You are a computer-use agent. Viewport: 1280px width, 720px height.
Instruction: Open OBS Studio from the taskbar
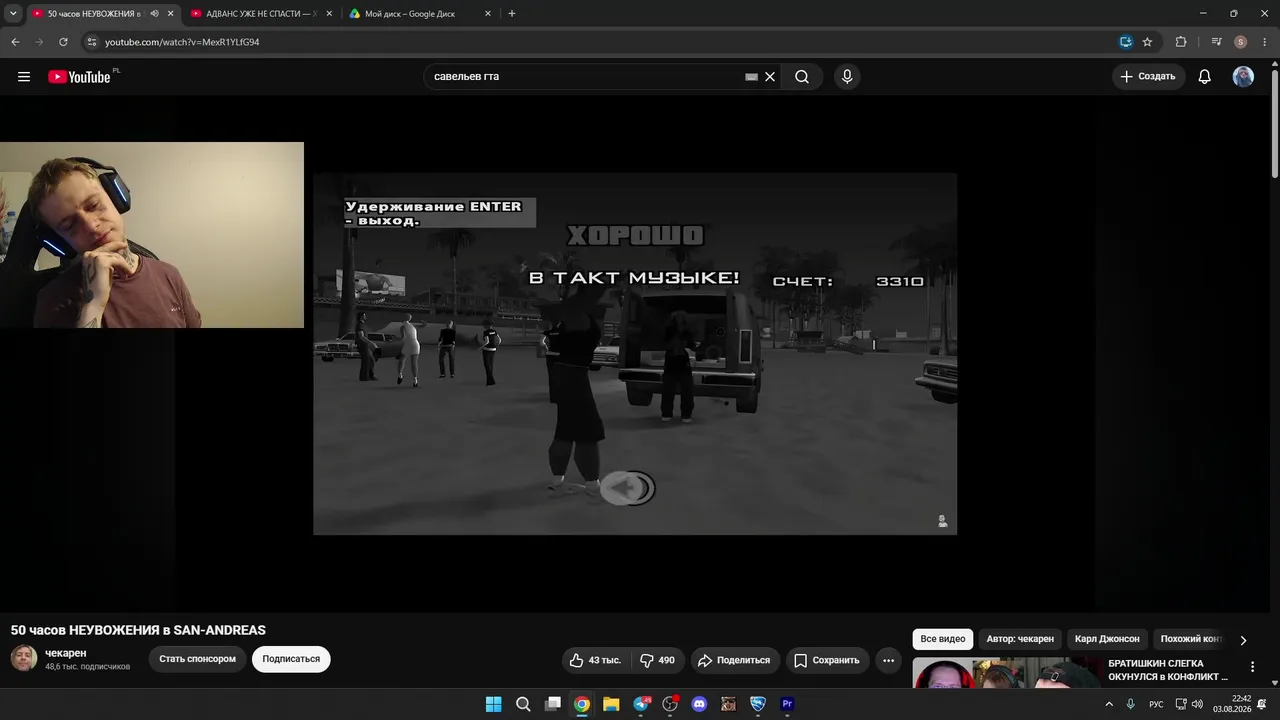(670, 704)
